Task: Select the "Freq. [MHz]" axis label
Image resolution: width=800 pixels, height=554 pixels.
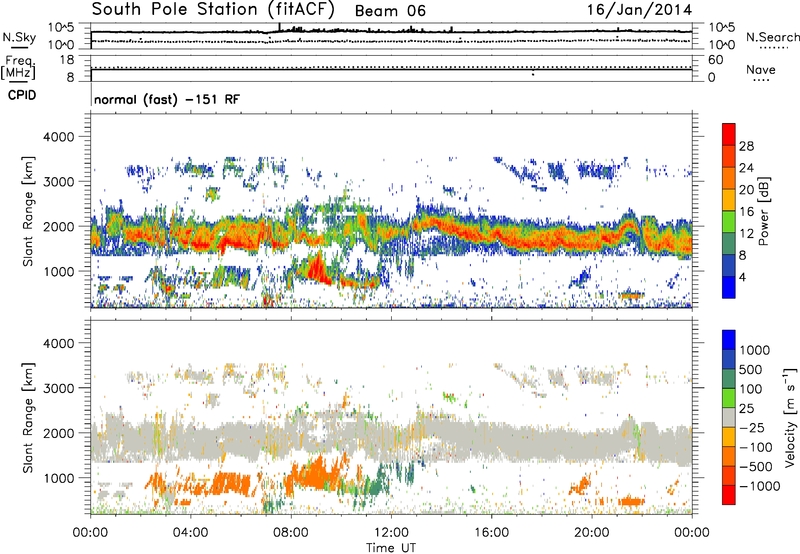Action: click(19, 68)
